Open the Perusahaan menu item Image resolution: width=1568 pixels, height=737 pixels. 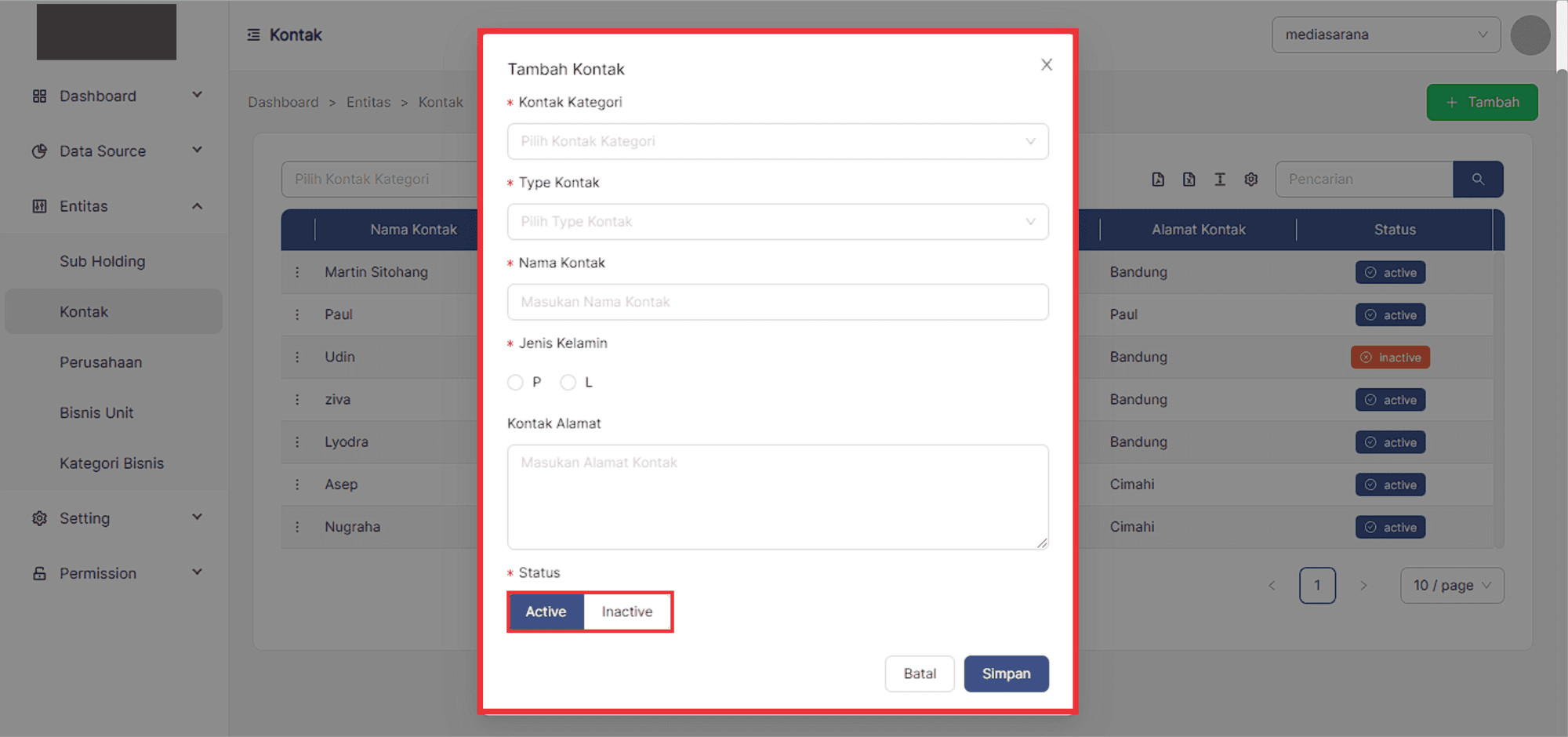(x=101, y=361)
